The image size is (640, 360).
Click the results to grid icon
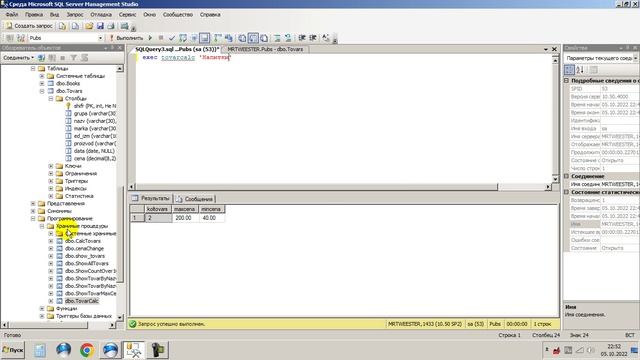253,38
